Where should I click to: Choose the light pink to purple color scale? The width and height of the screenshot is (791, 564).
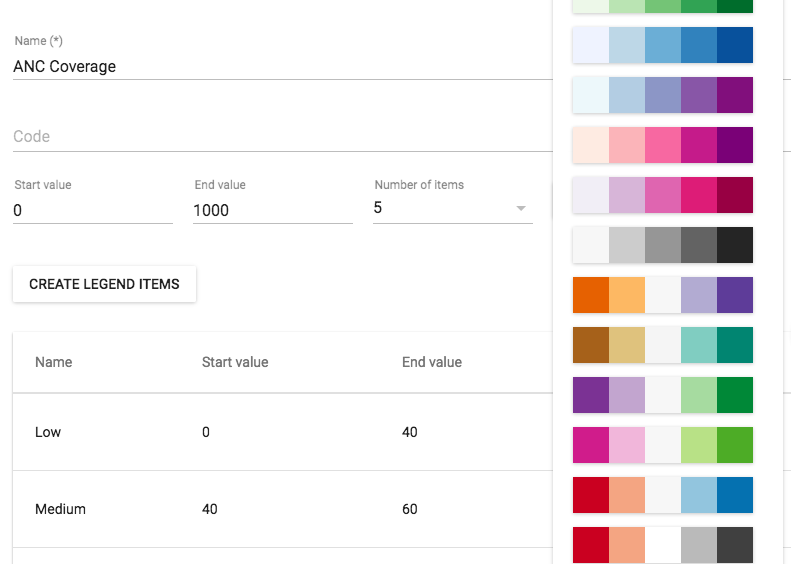tap(662, 145)
